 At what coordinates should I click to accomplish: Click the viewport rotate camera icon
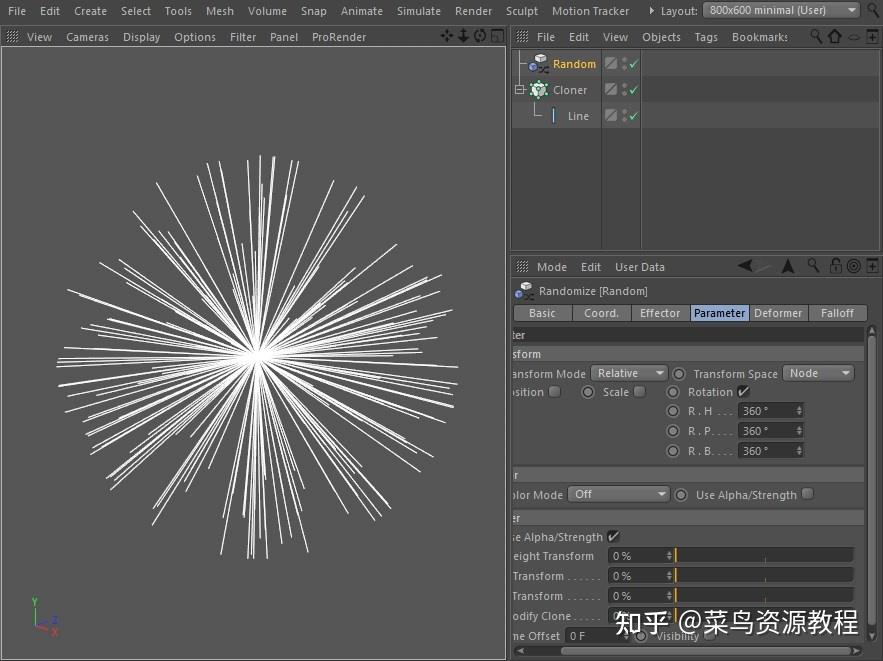click(480, 37)
